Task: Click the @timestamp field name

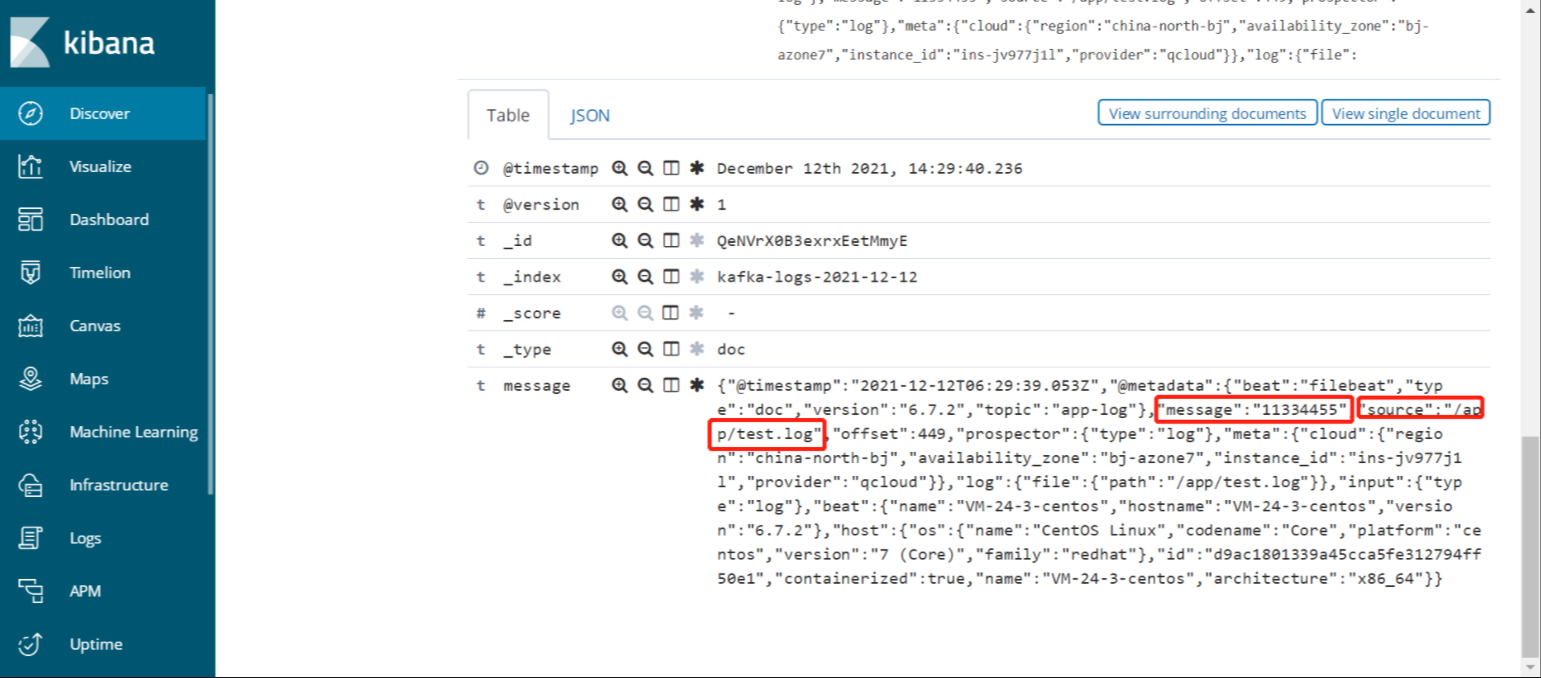Action: pos(550,169)
